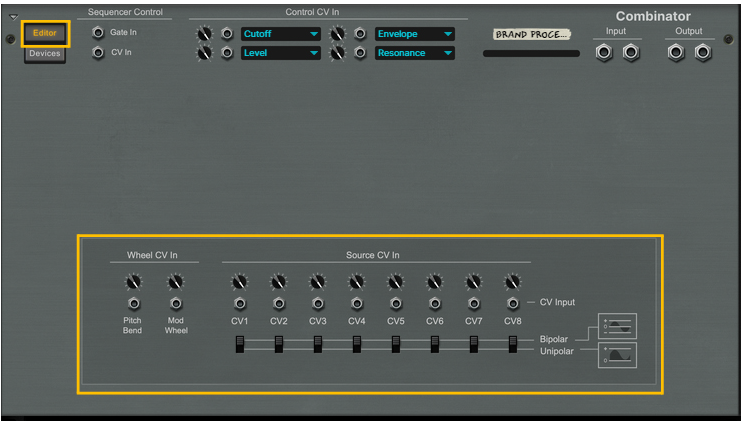Click the CV jack next to Level

(227, 53)
